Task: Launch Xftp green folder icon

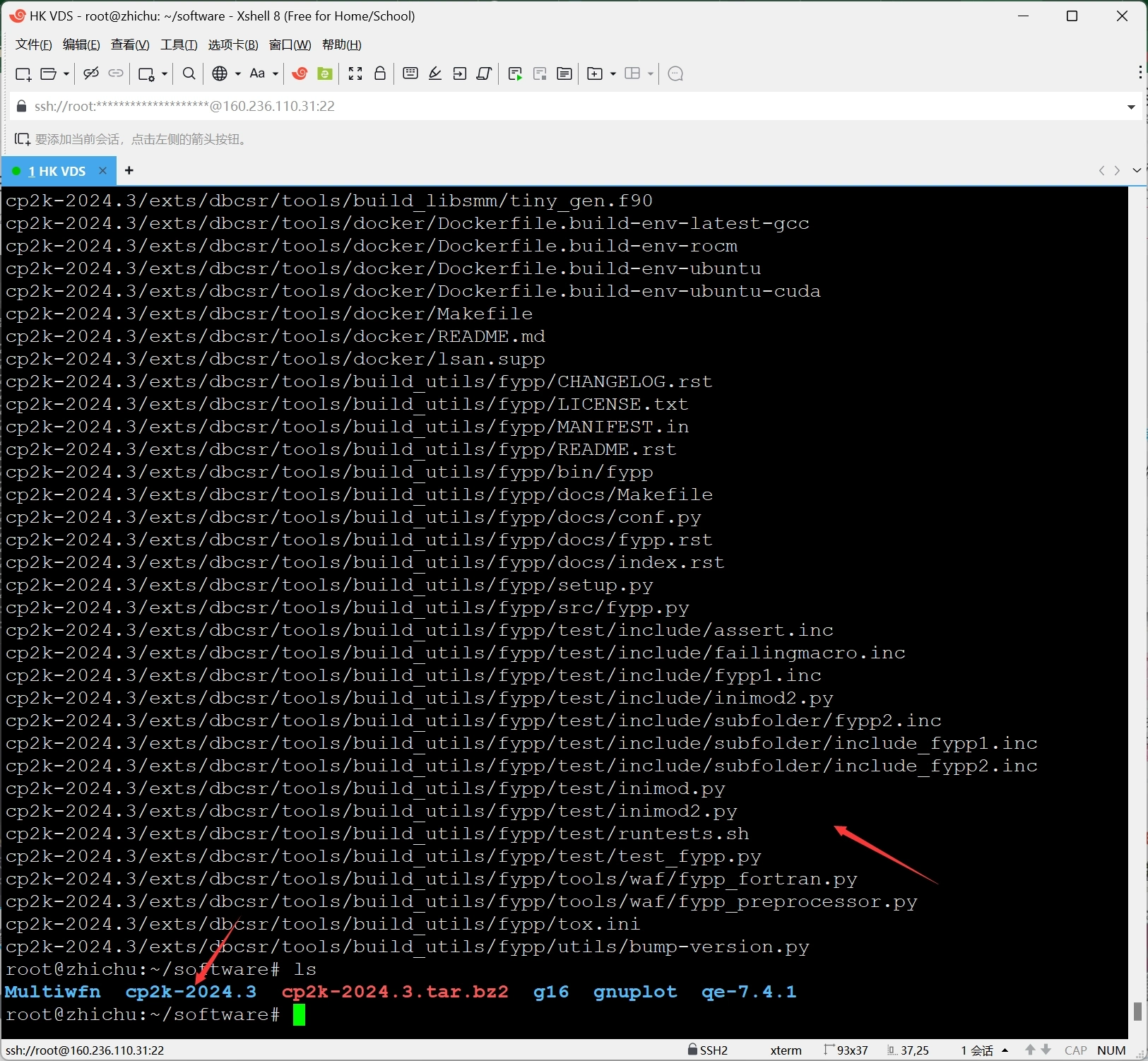Action: pyautogui.click(x=325, y=73)
